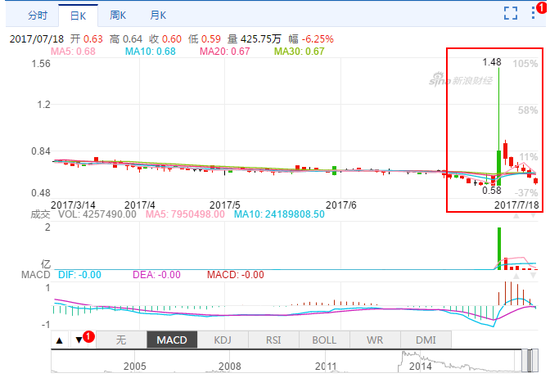The height and width of the screenshot is (378, 550).
Task: Click the 2017/7/18 date axis label
Action: coord(516,205)
